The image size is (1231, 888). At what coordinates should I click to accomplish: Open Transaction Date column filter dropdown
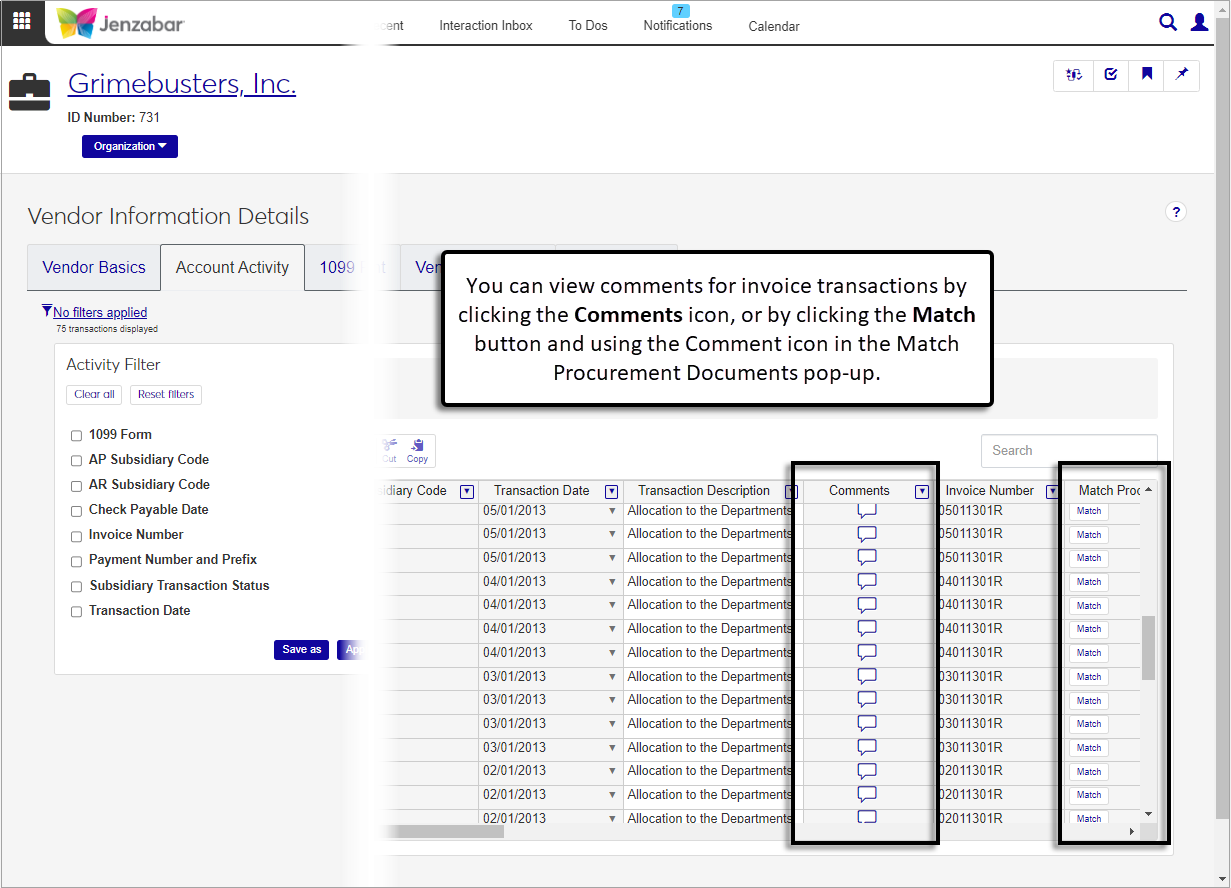coord(611,492)
